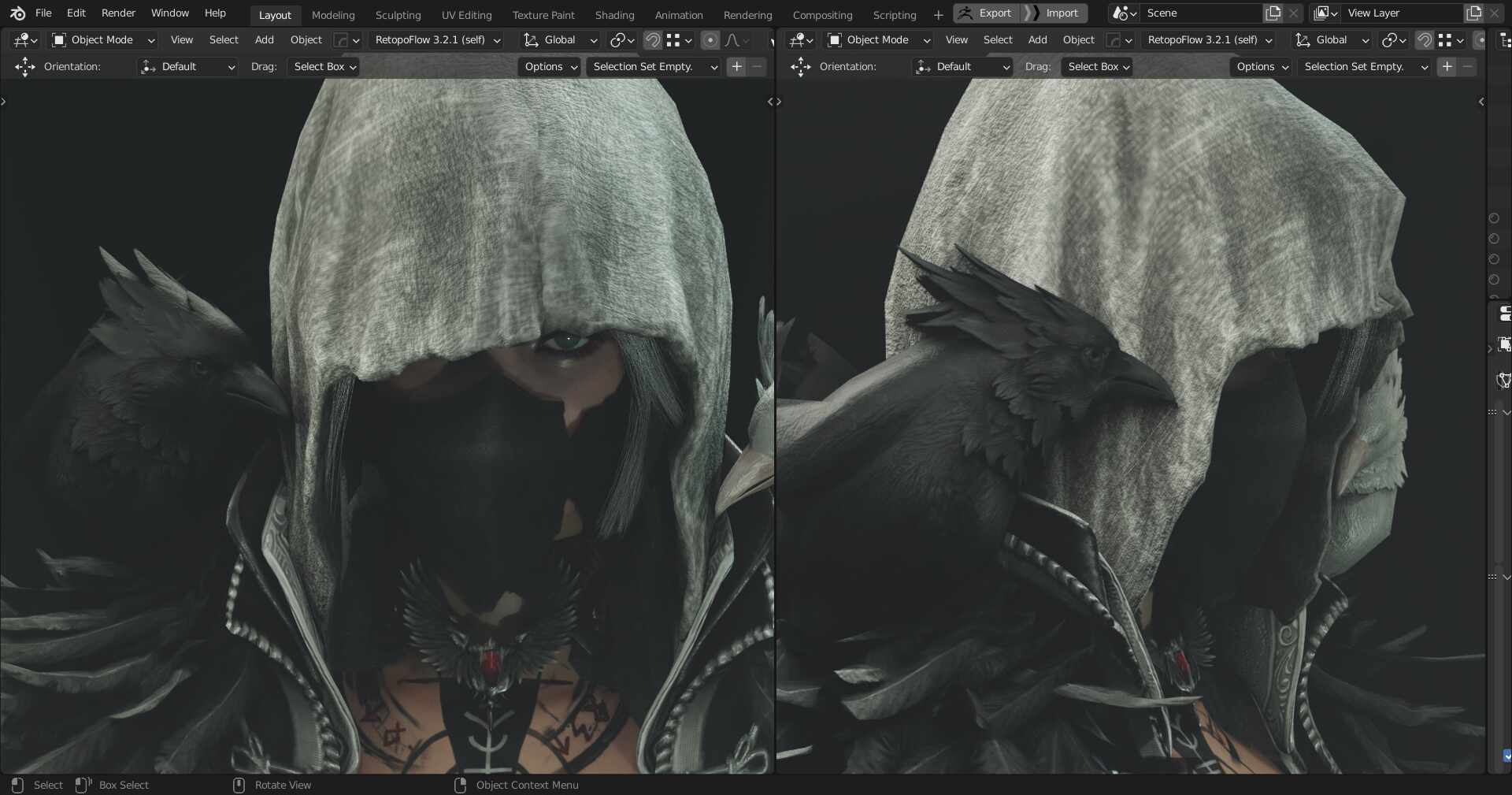Open the Edit menu

[x=76, y=13]
